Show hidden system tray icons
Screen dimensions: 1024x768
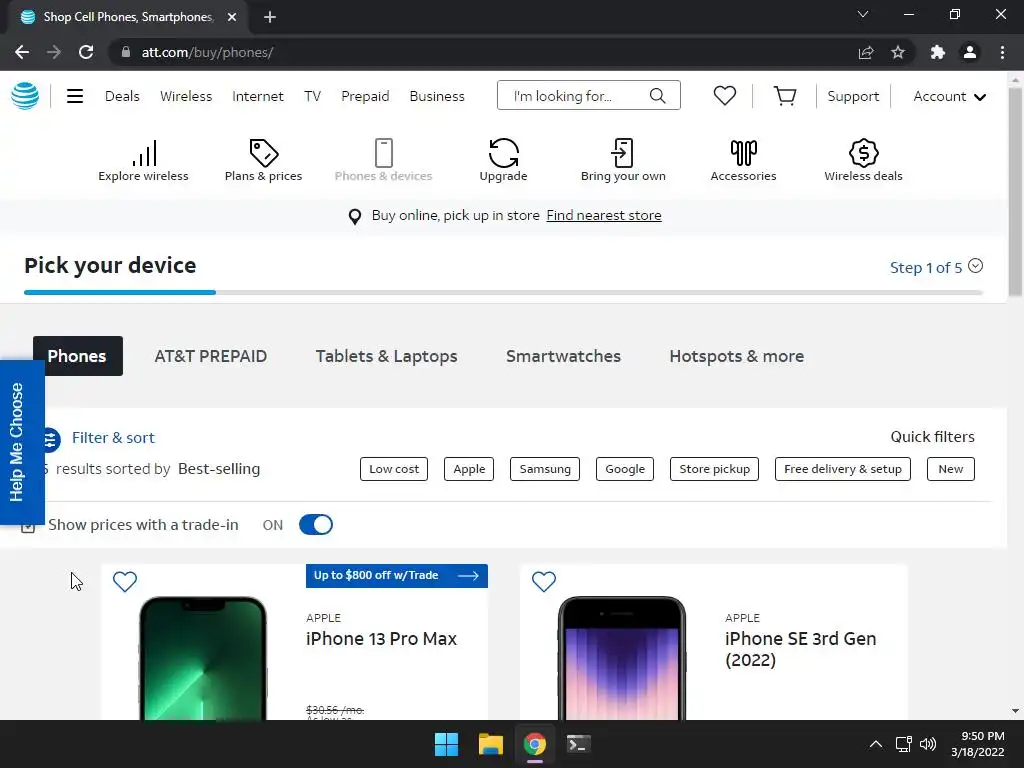click(x=876, y=744)
